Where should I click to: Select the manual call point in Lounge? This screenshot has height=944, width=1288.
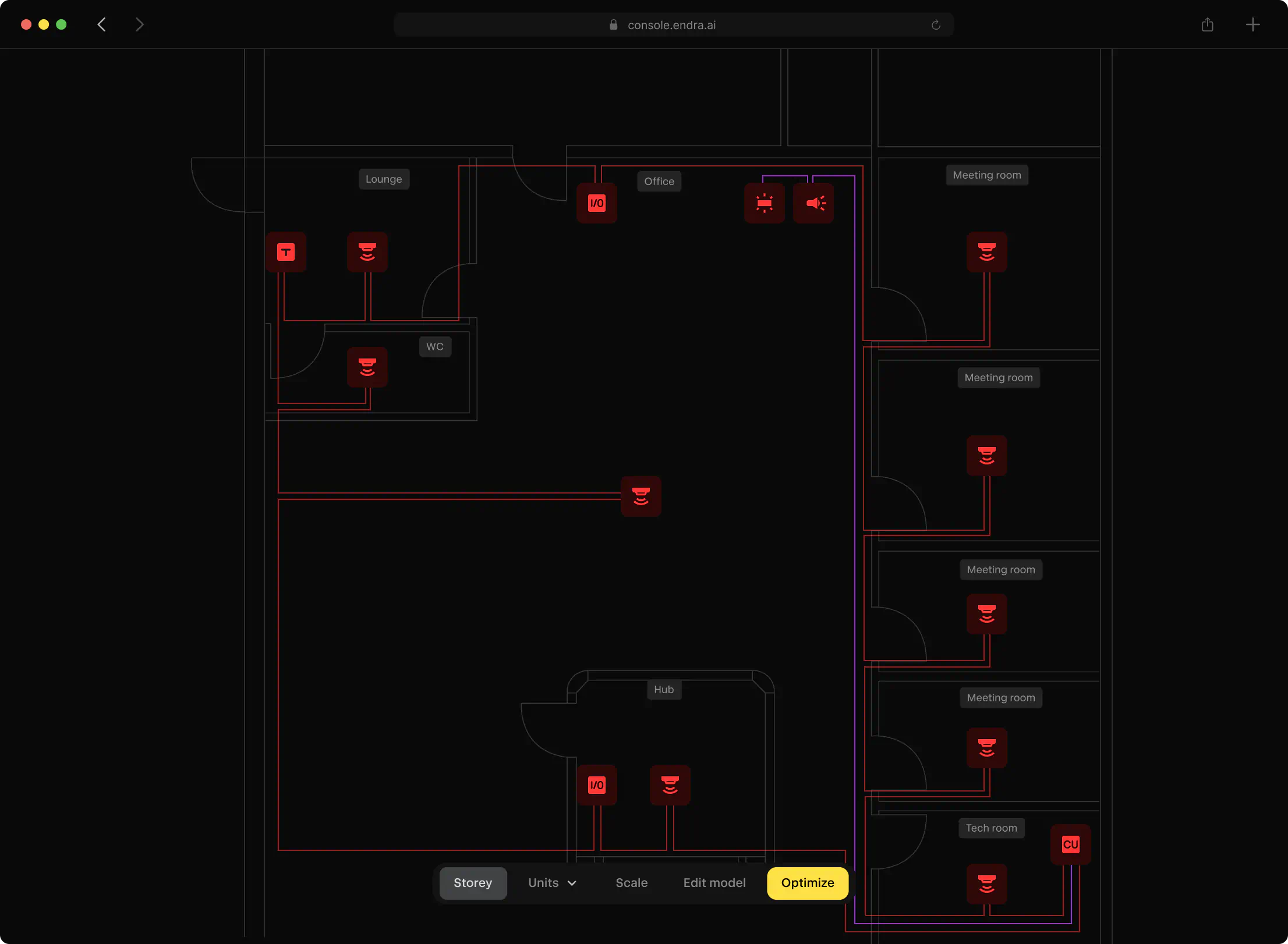[x=286, y=252]
